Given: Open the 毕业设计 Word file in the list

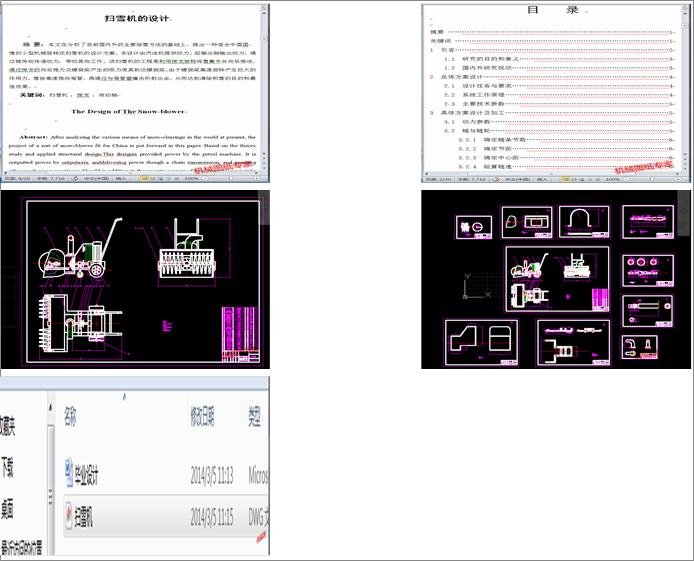Looking at the screenshot, I should tap(86, 475).
